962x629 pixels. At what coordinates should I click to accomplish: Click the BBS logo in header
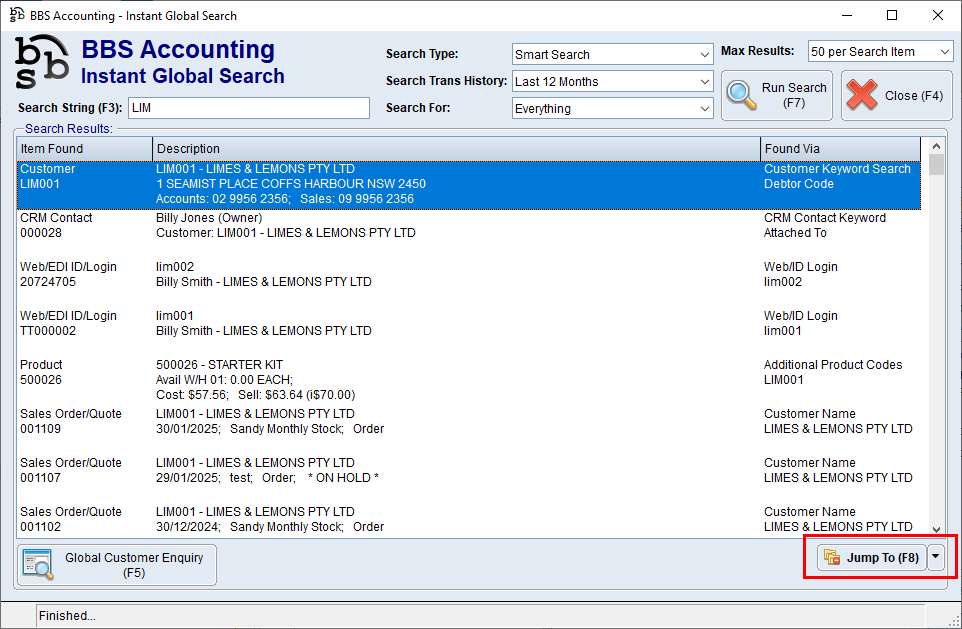(42, 62)
